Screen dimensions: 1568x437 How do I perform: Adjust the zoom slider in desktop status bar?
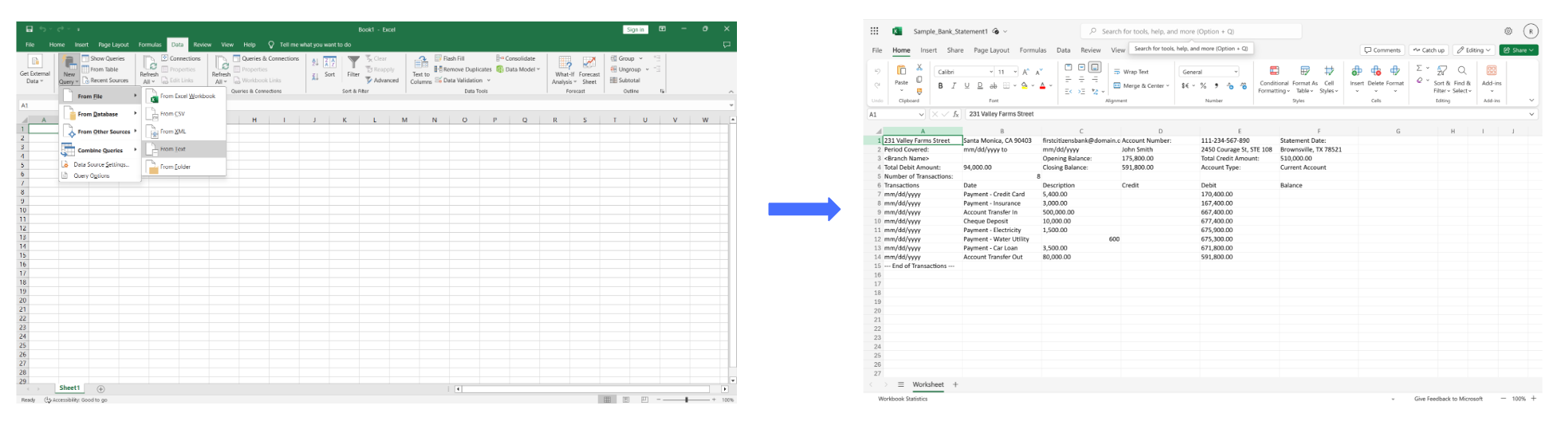[687, 400]
